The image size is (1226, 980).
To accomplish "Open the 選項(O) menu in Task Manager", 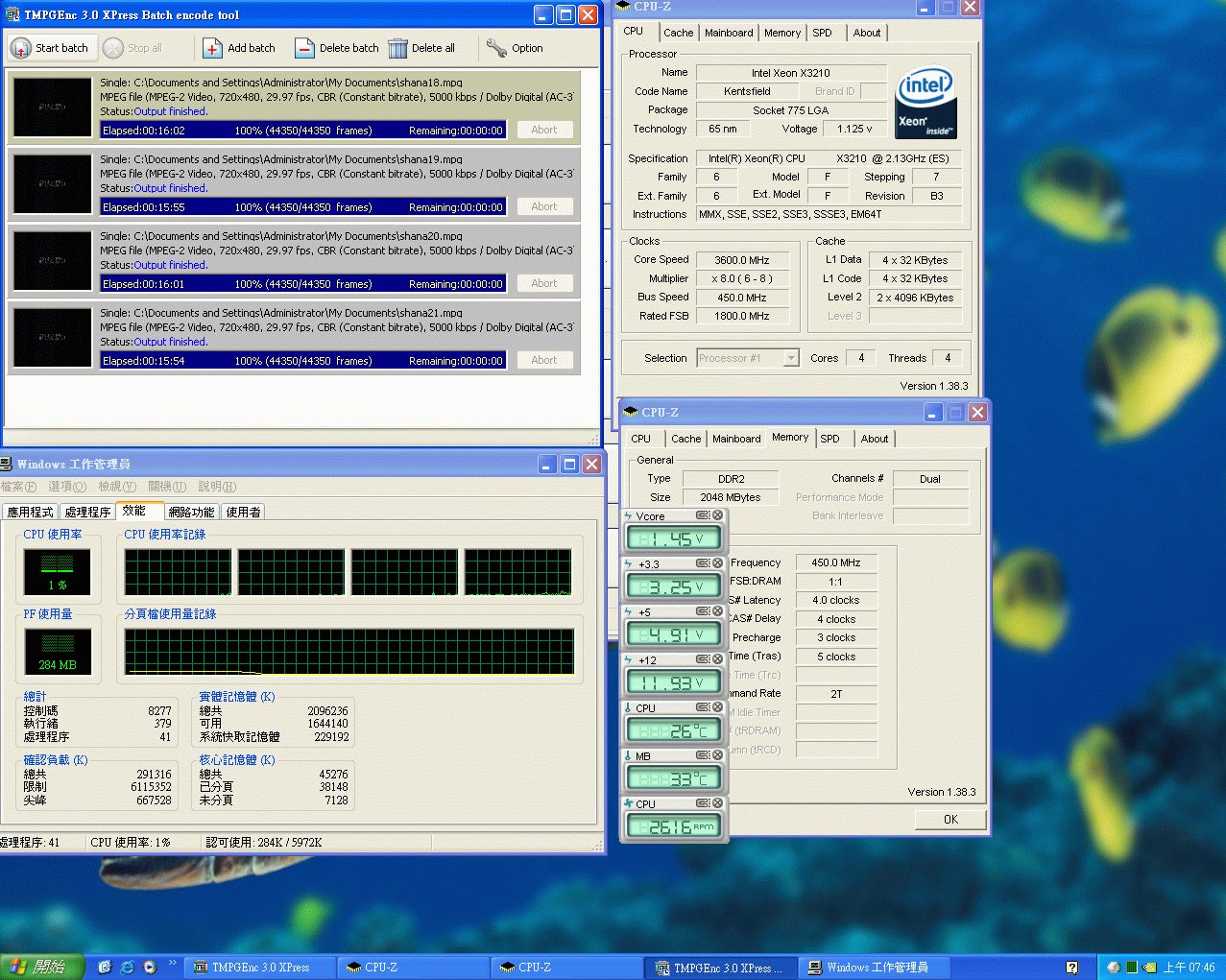I will 67,487.
